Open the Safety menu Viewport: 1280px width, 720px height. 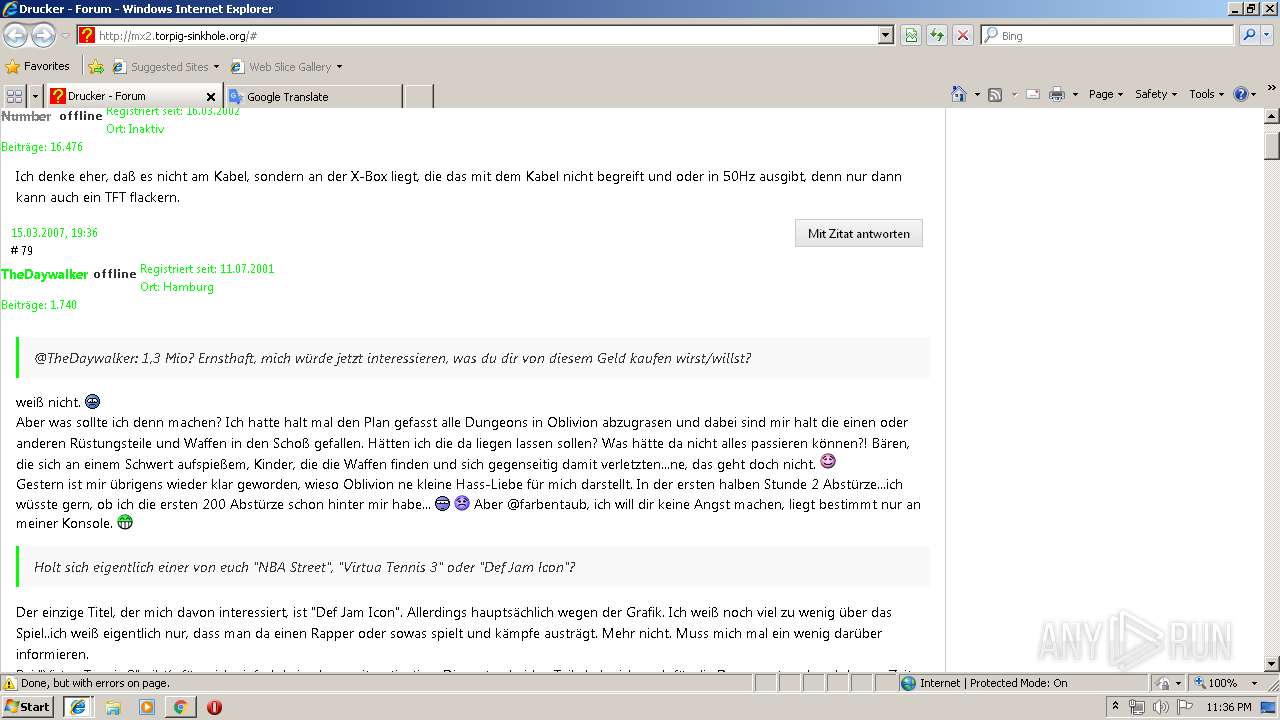[x=1156, y=94]
